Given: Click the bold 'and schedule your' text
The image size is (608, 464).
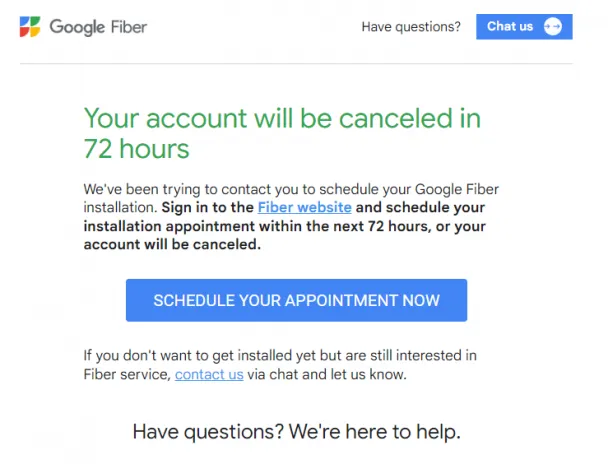Looking at the screenshot, I should [x=420, y=207].
